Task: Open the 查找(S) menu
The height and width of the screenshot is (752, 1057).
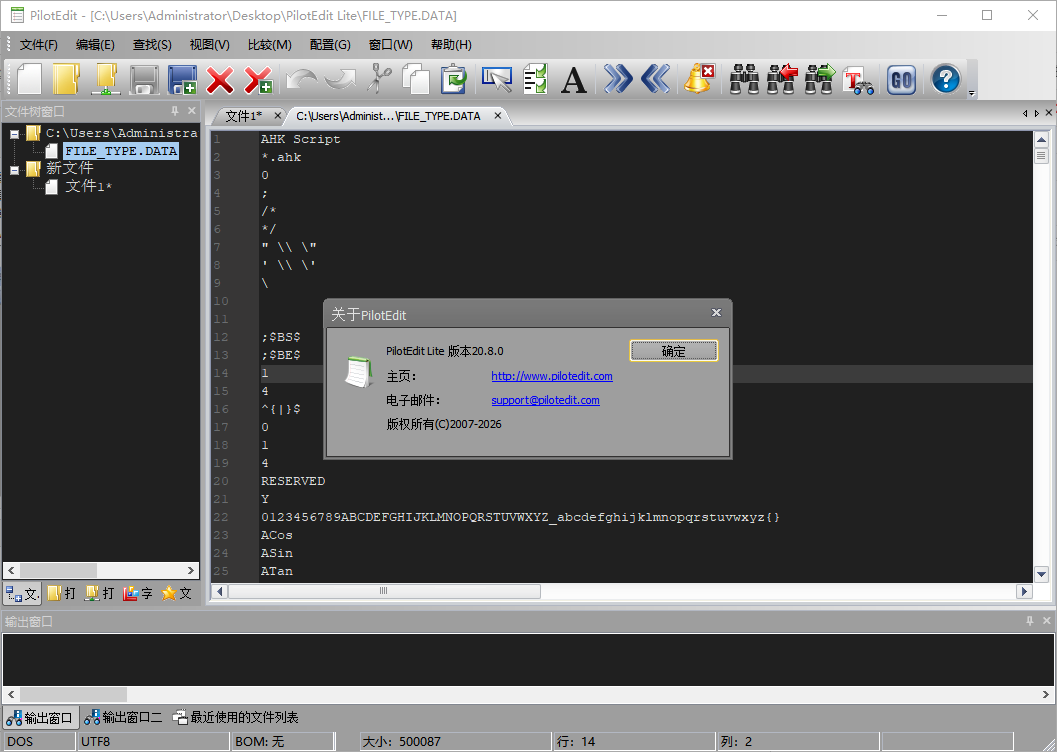Action: (152, 44)
